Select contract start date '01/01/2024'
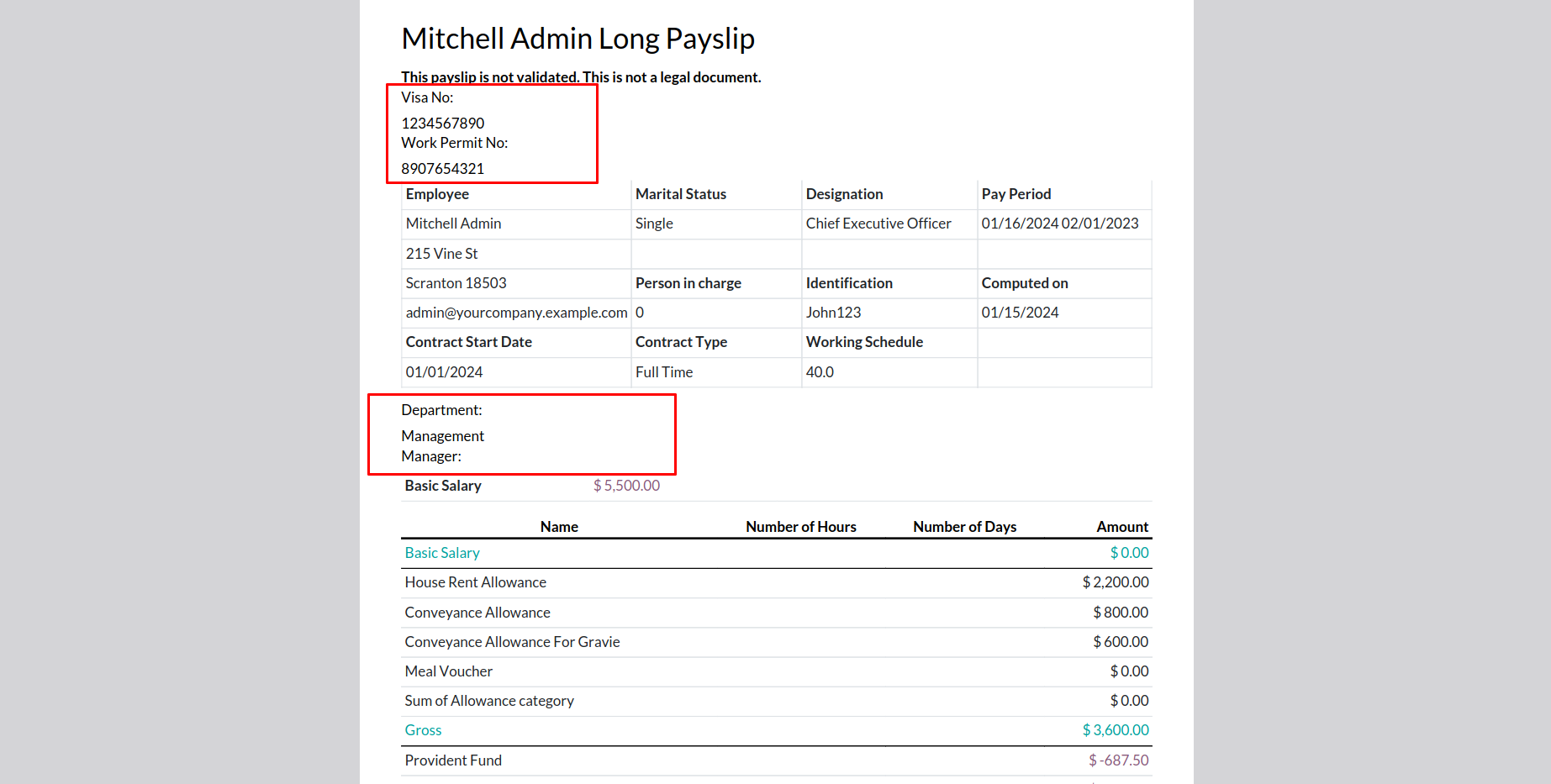This screenshot has height=784, width=1551. point(444,372)
